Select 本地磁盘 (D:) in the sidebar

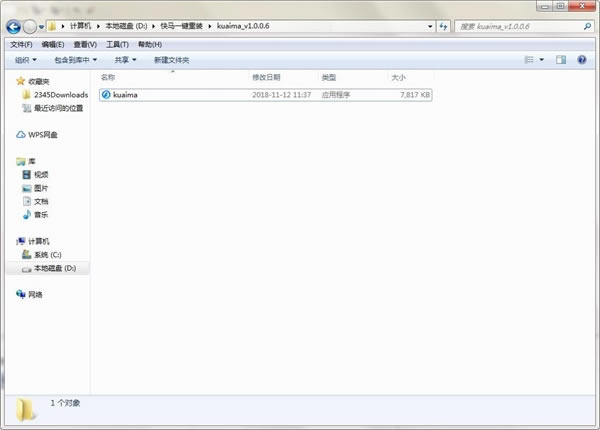point(55,268)
